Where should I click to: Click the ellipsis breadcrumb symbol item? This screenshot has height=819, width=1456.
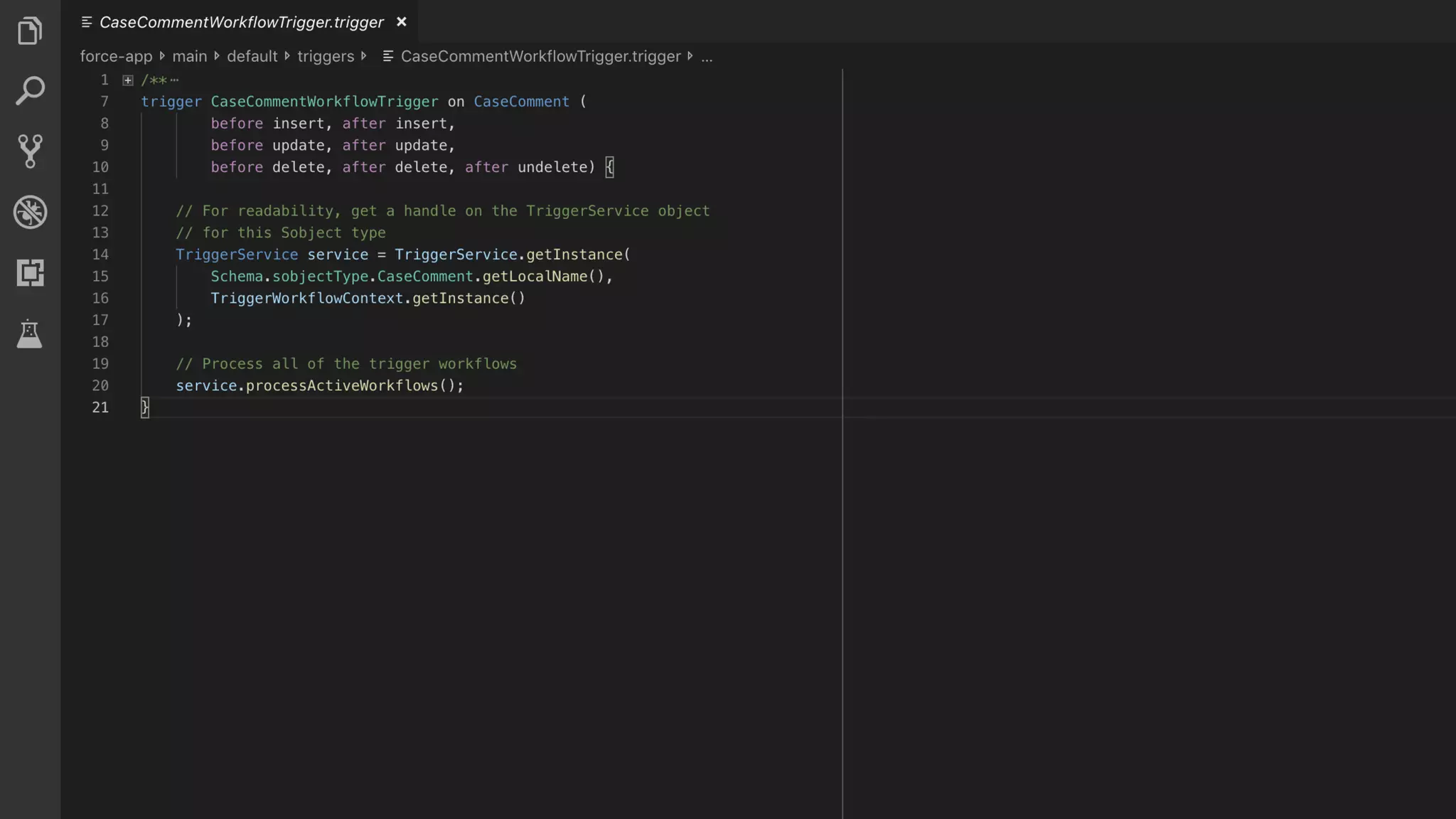[707, 56]
